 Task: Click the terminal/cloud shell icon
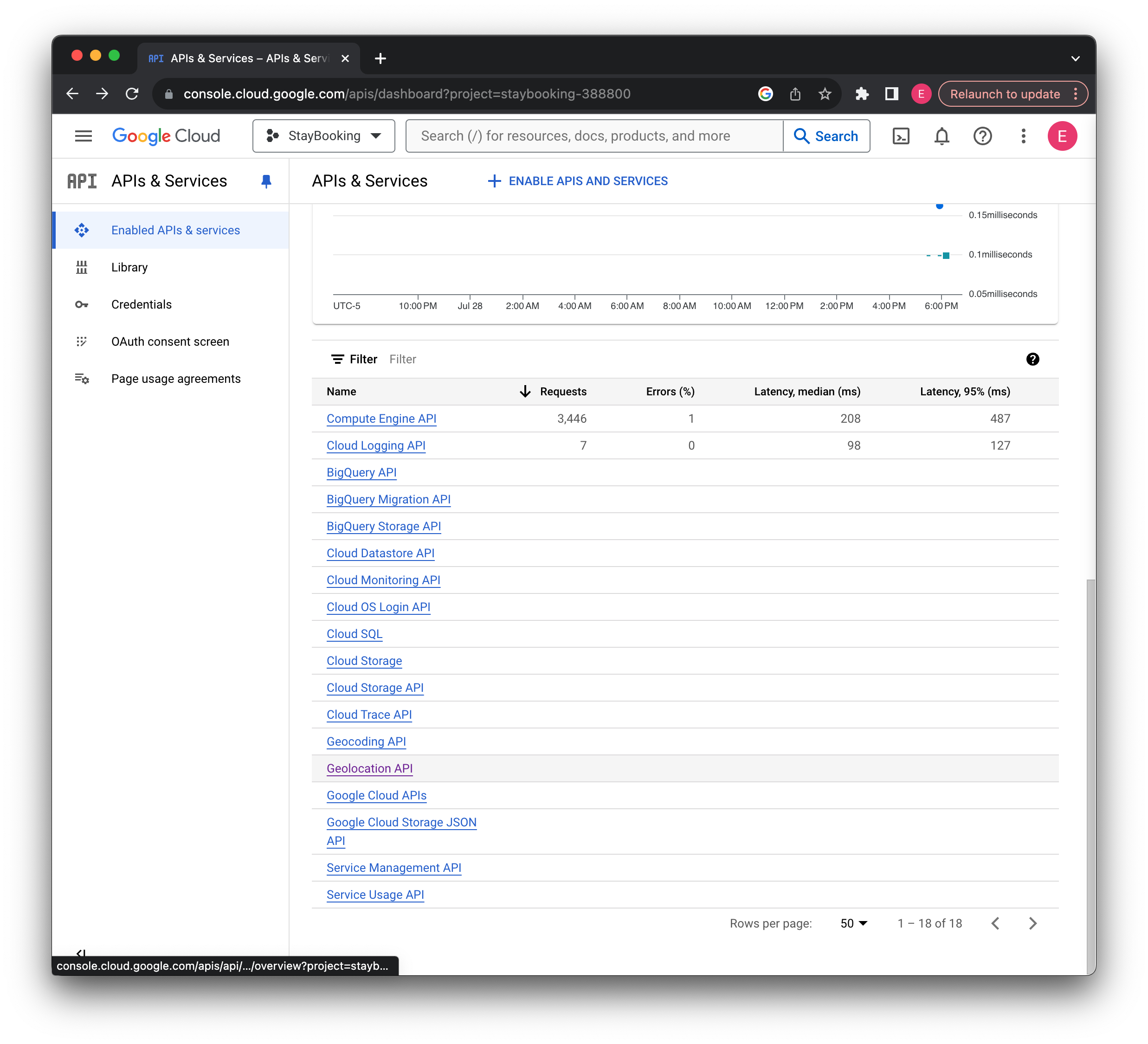[x=900, y=136]
